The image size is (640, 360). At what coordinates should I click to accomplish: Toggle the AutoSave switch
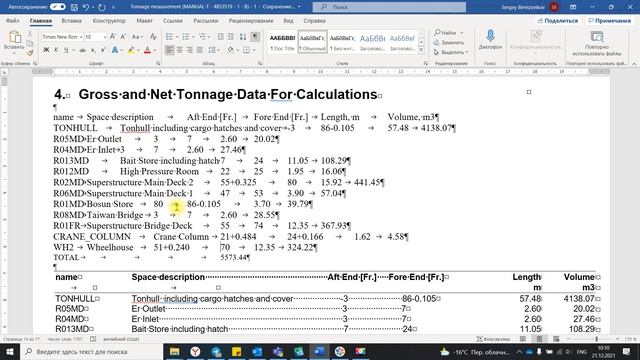58,7
